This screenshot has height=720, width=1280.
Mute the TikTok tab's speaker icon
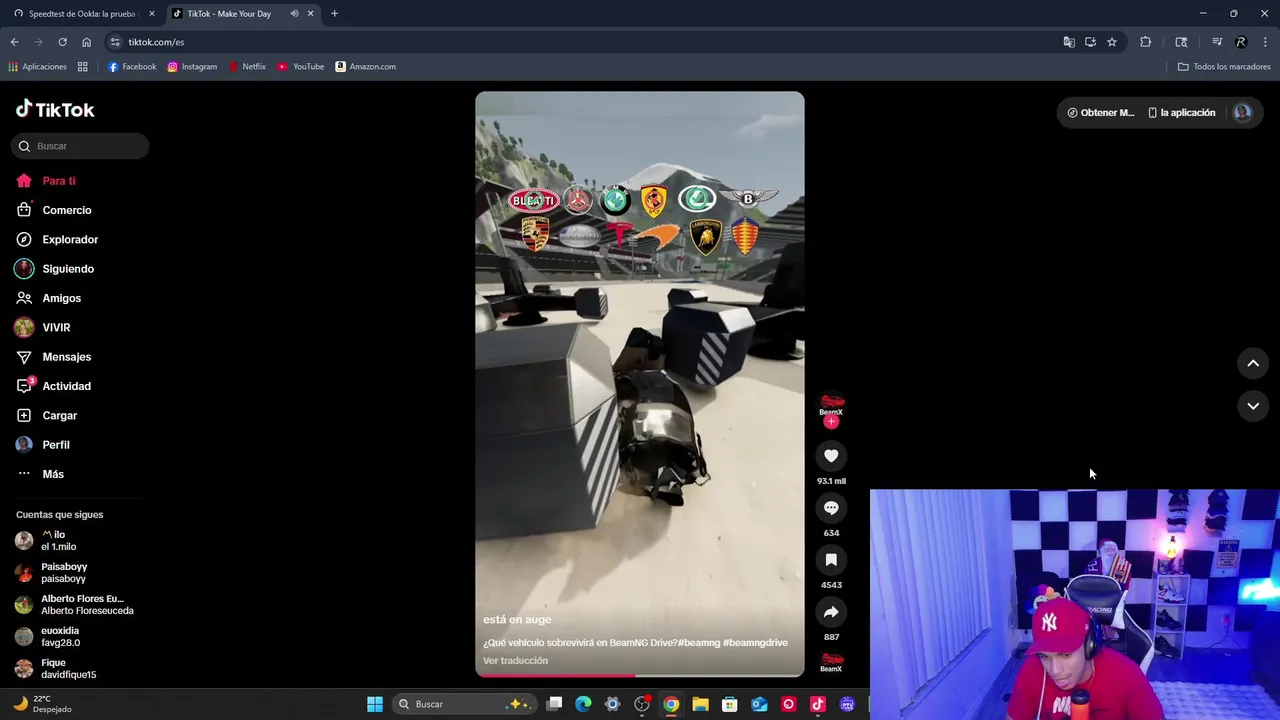(294, 14)
